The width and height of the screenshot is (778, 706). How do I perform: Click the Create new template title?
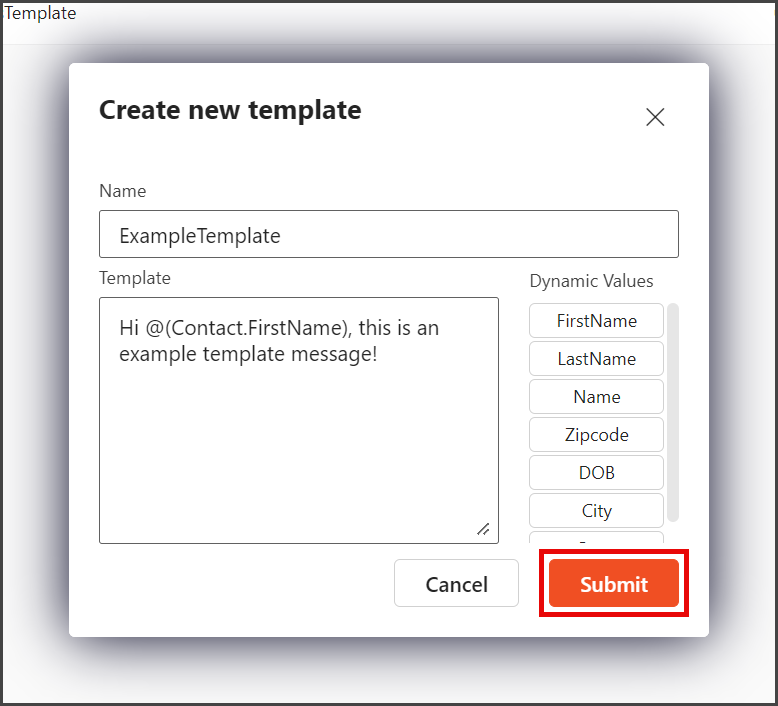pyautogui.click(x=230, y=110)
